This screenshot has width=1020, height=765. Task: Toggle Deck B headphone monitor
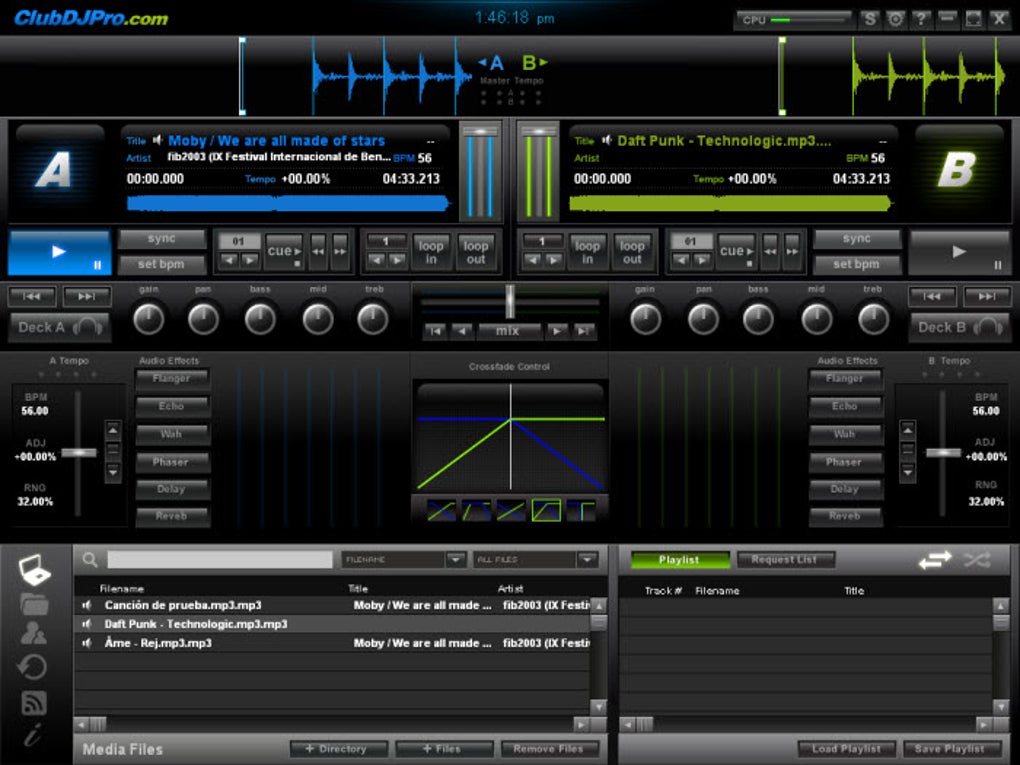tap(960, 327)
